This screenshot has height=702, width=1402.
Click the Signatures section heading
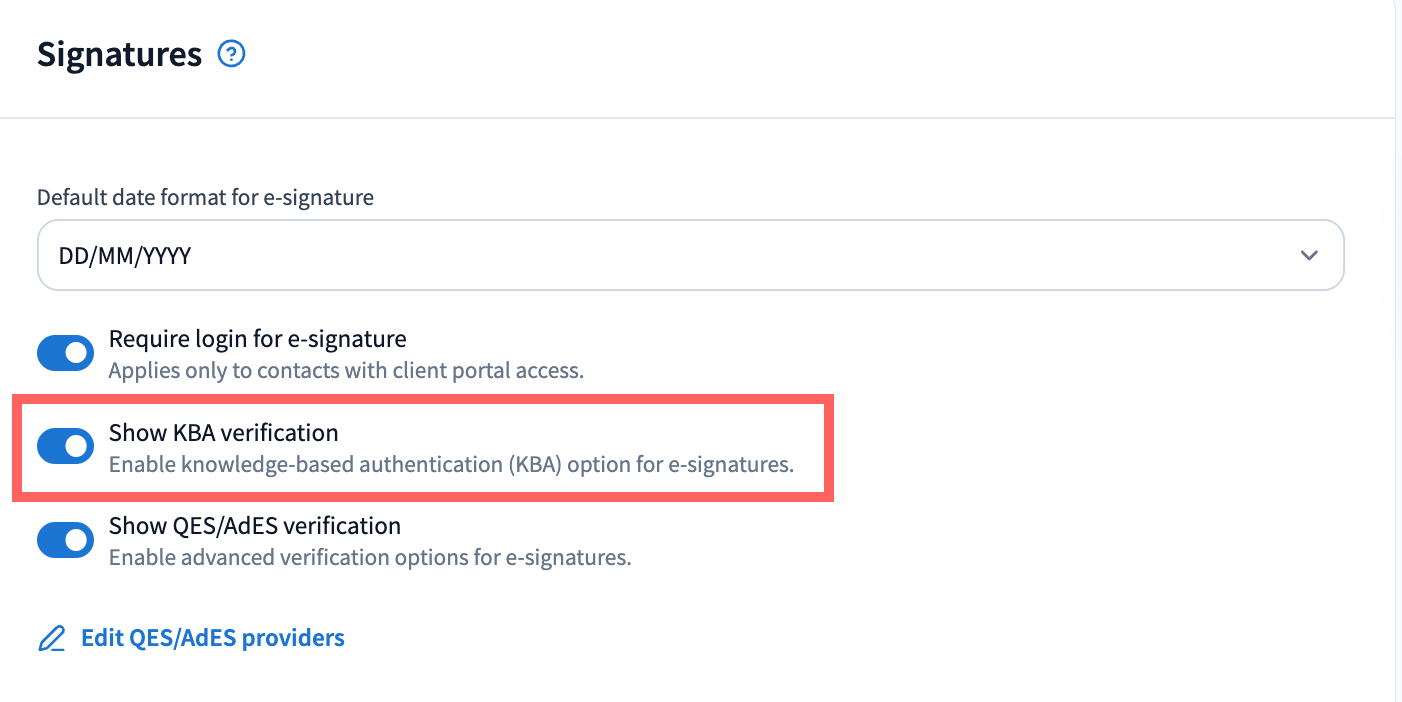tap(119, 54)
